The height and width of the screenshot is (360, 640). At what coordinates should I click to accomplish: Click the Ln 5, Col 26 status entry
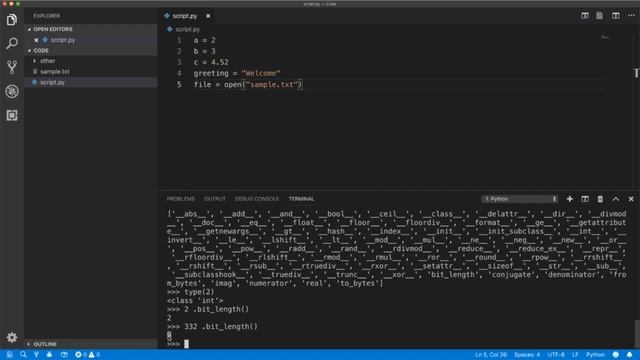(491, 355)
